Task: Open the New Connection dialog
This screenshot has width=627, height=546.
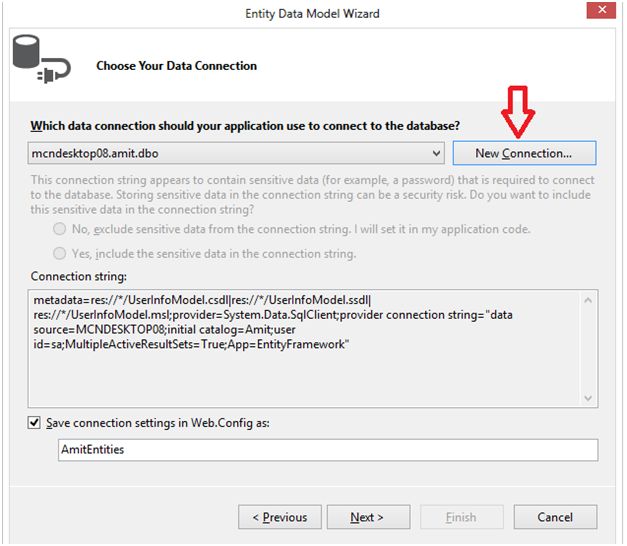Action: click(x=524, y=153)
